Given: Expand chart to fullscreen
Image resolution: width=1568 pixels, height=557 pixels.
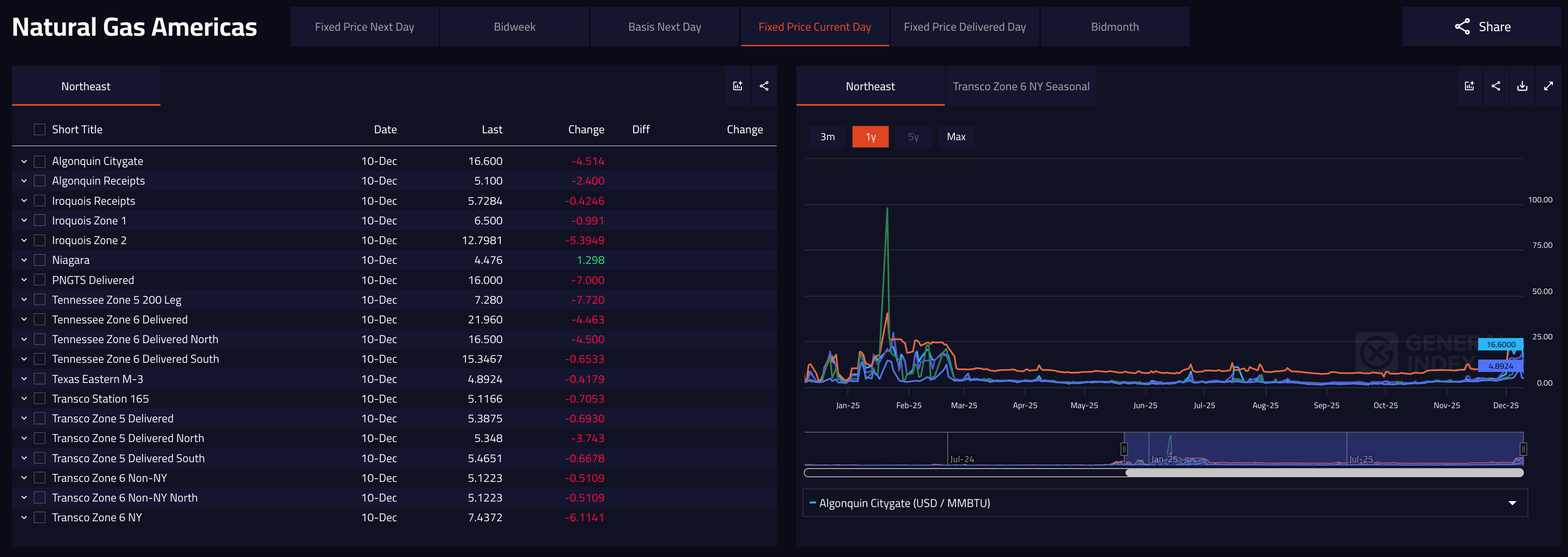Looking at the screenshot, I should click(x=1548, y=86).
